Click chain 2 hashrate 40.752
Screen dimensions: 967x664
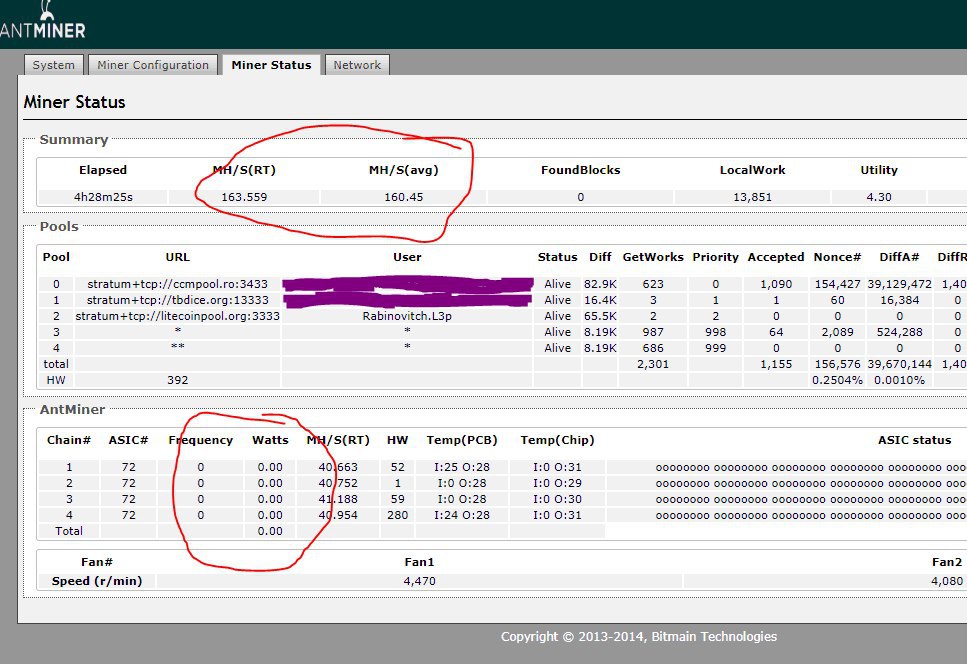338,483
